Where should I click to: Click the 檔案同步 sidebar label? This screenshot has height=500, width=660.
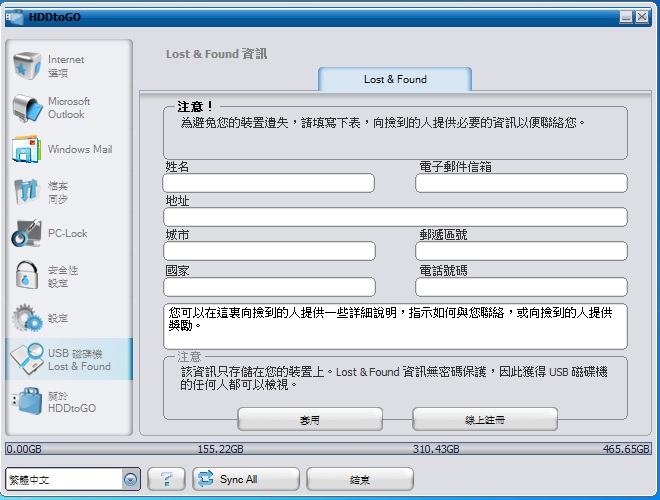pyautogui.click(x=58, y=192)
